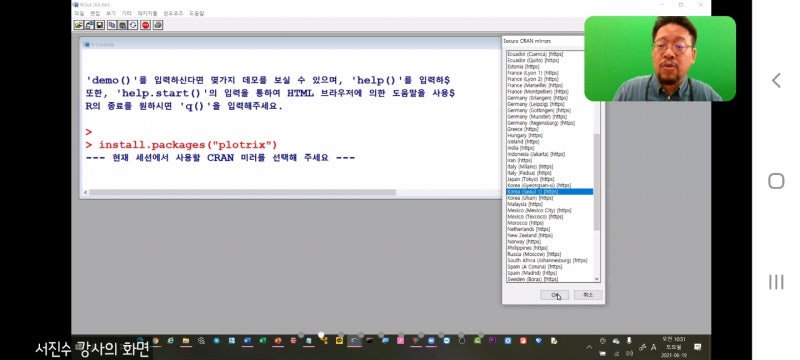800x360 pixels.
Task: Confirm the mirror selection with OK button
Action: 554,295
